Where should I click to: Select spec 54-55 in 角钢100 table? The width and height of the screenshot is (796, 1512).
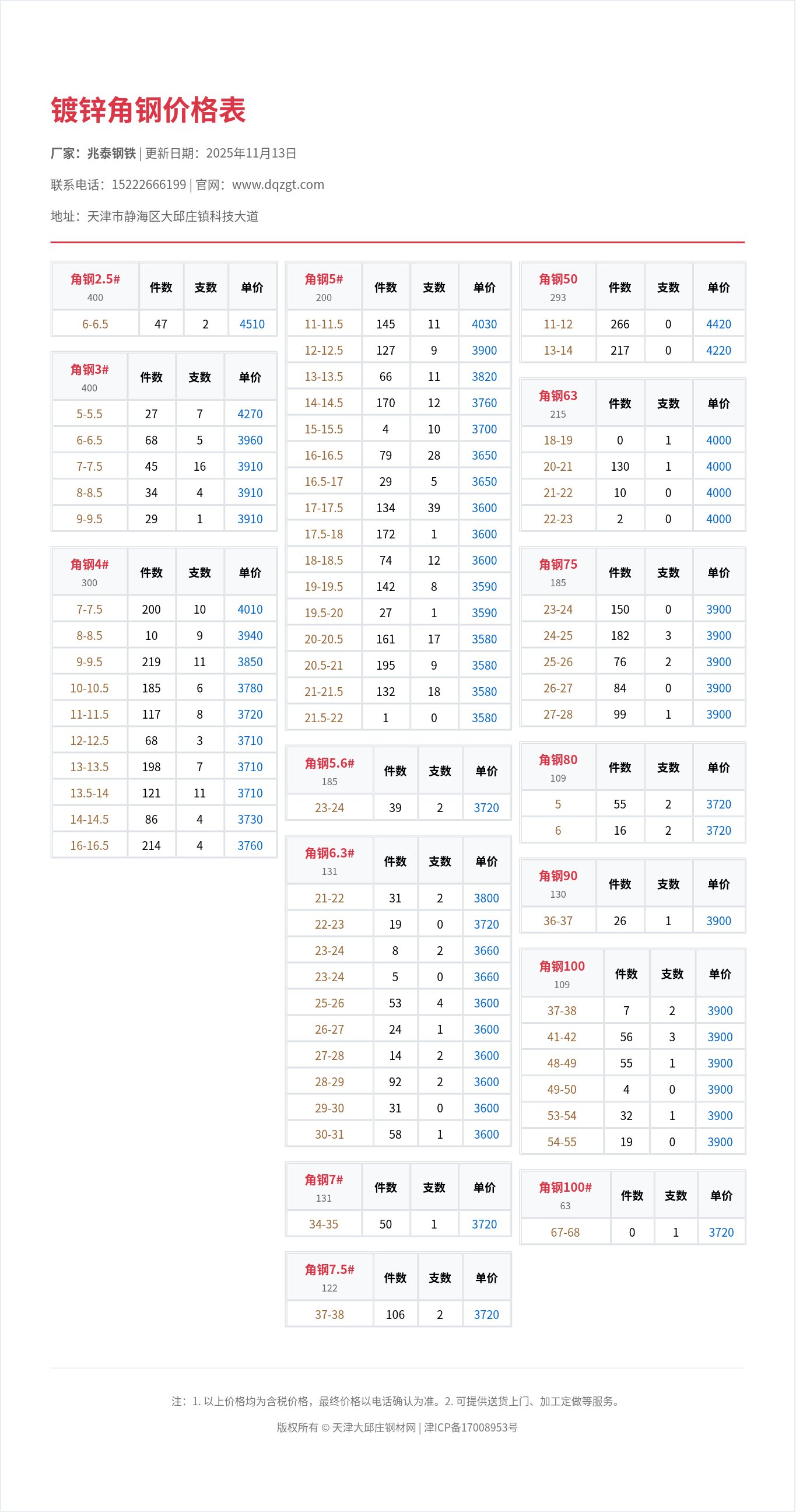click(562, 1142)
